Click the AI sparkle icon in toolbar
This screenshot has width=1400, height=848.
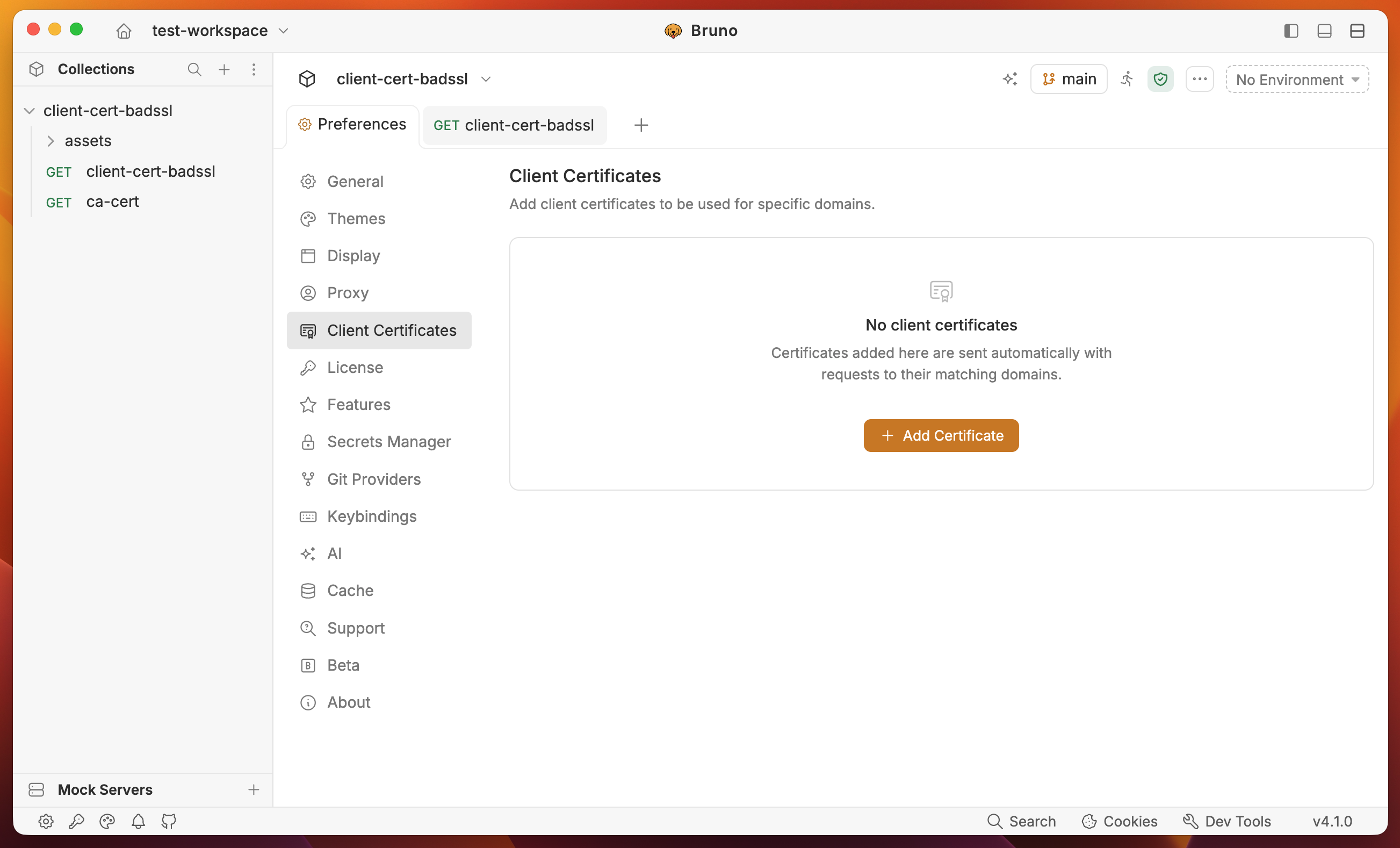click(1009, 79)
